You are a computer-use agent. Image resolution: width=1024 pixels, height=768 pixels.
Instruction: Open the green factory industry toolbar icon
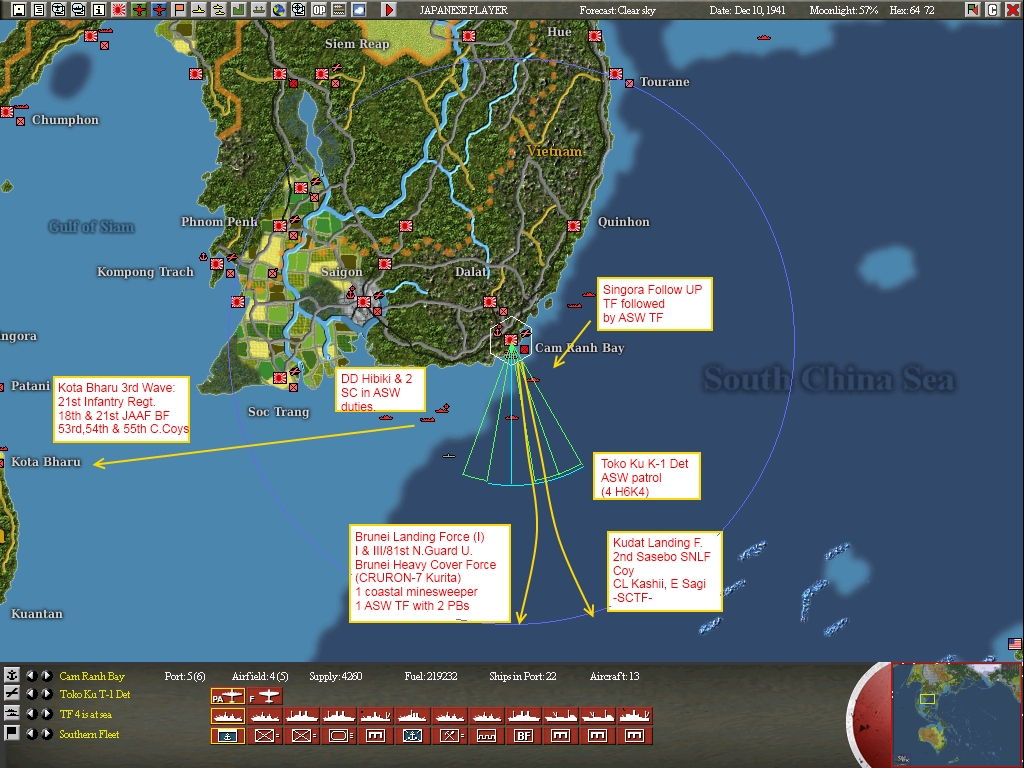[x=238, y=9]
